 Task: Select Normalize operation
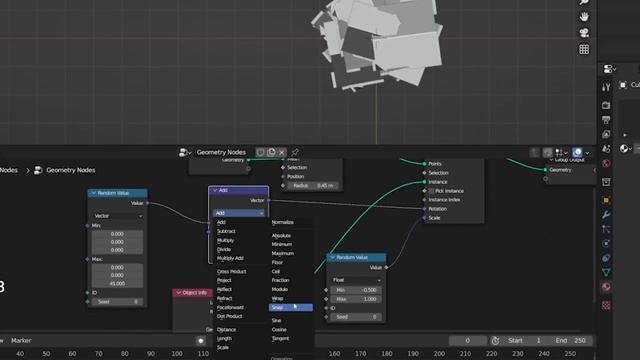point(282,222)
